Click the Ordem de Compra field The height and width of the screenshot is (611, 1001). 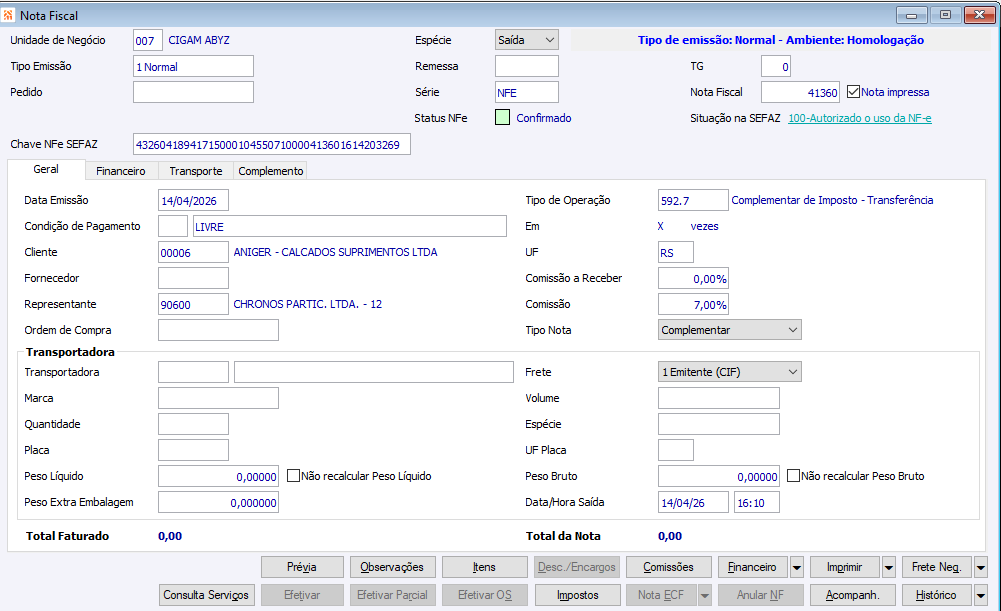pyautogui.click(x=218, y=330)
